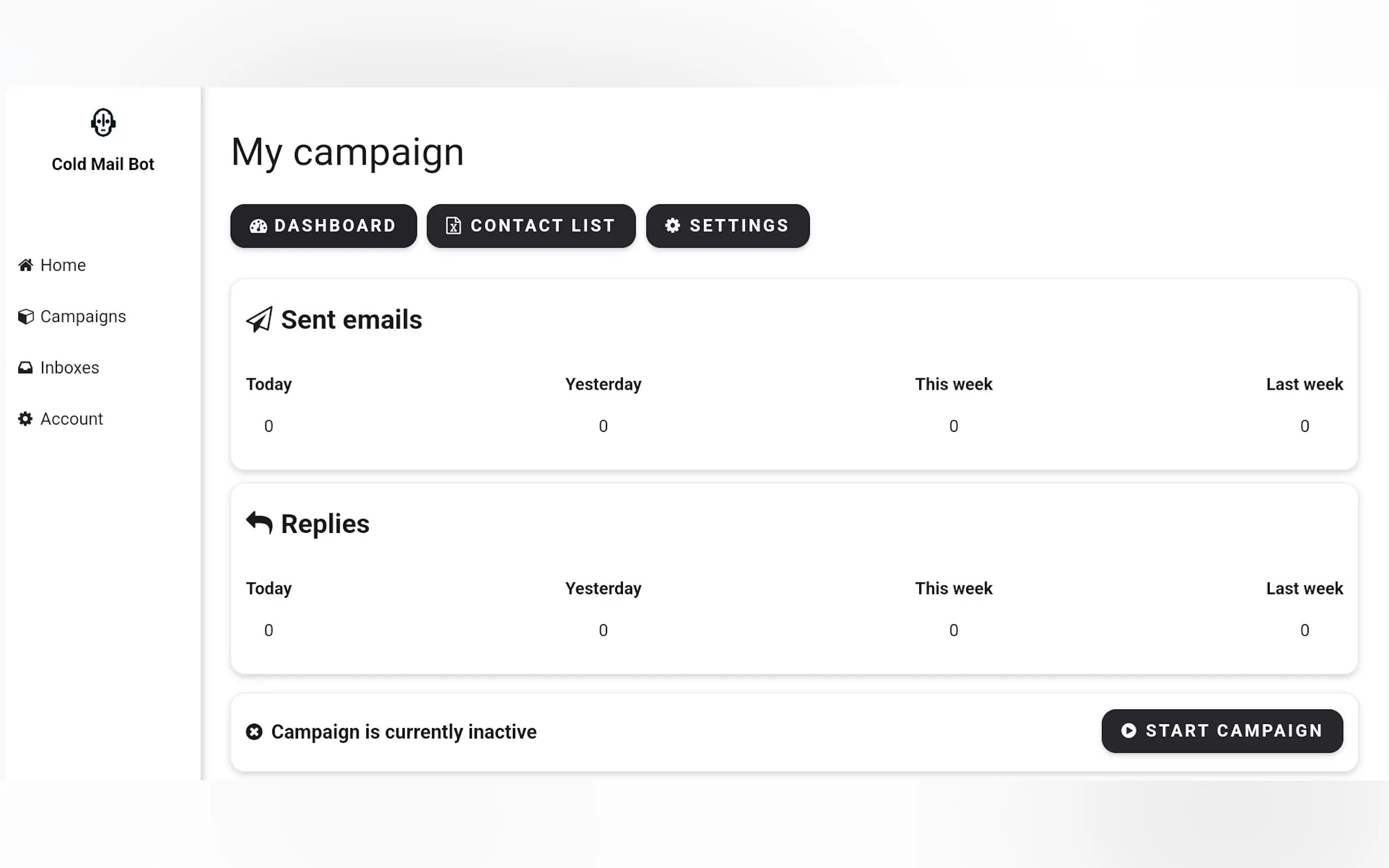Click the Cold Mail Bot brand name

(103, 164)
